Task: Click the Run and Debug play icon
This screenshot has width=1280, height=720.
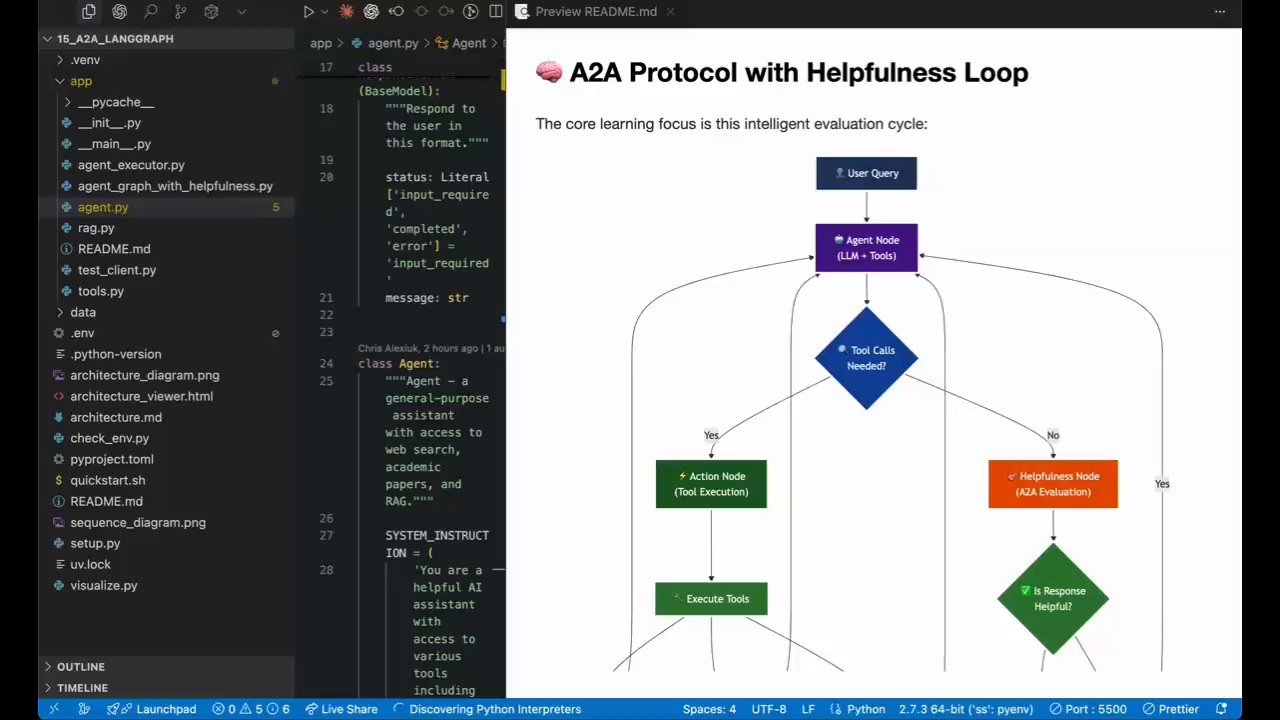Action: pyautogui.click(x=310, y=11)
